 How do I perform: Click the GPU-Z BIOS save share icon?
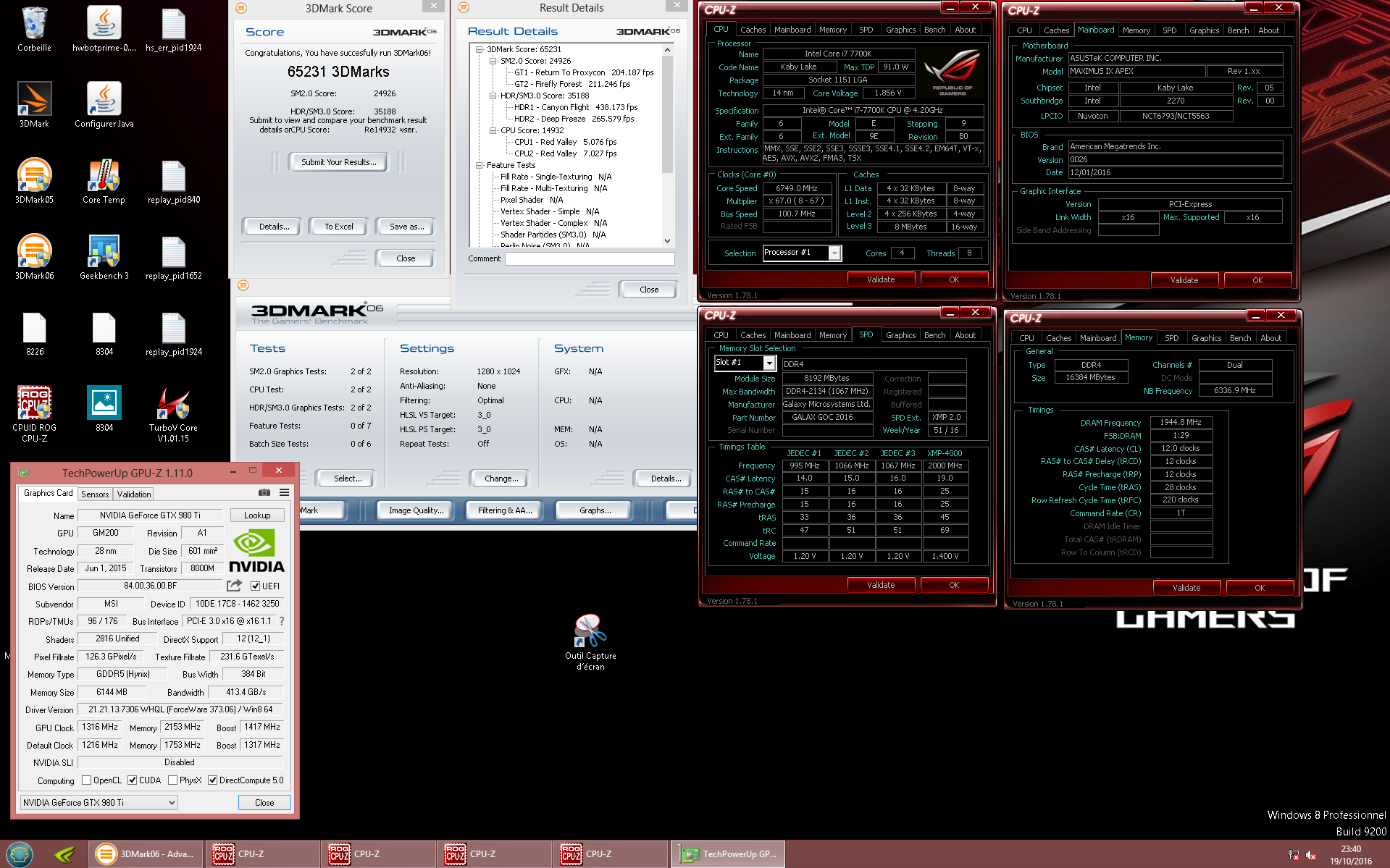pyautogui.click(x=234, y=585)
